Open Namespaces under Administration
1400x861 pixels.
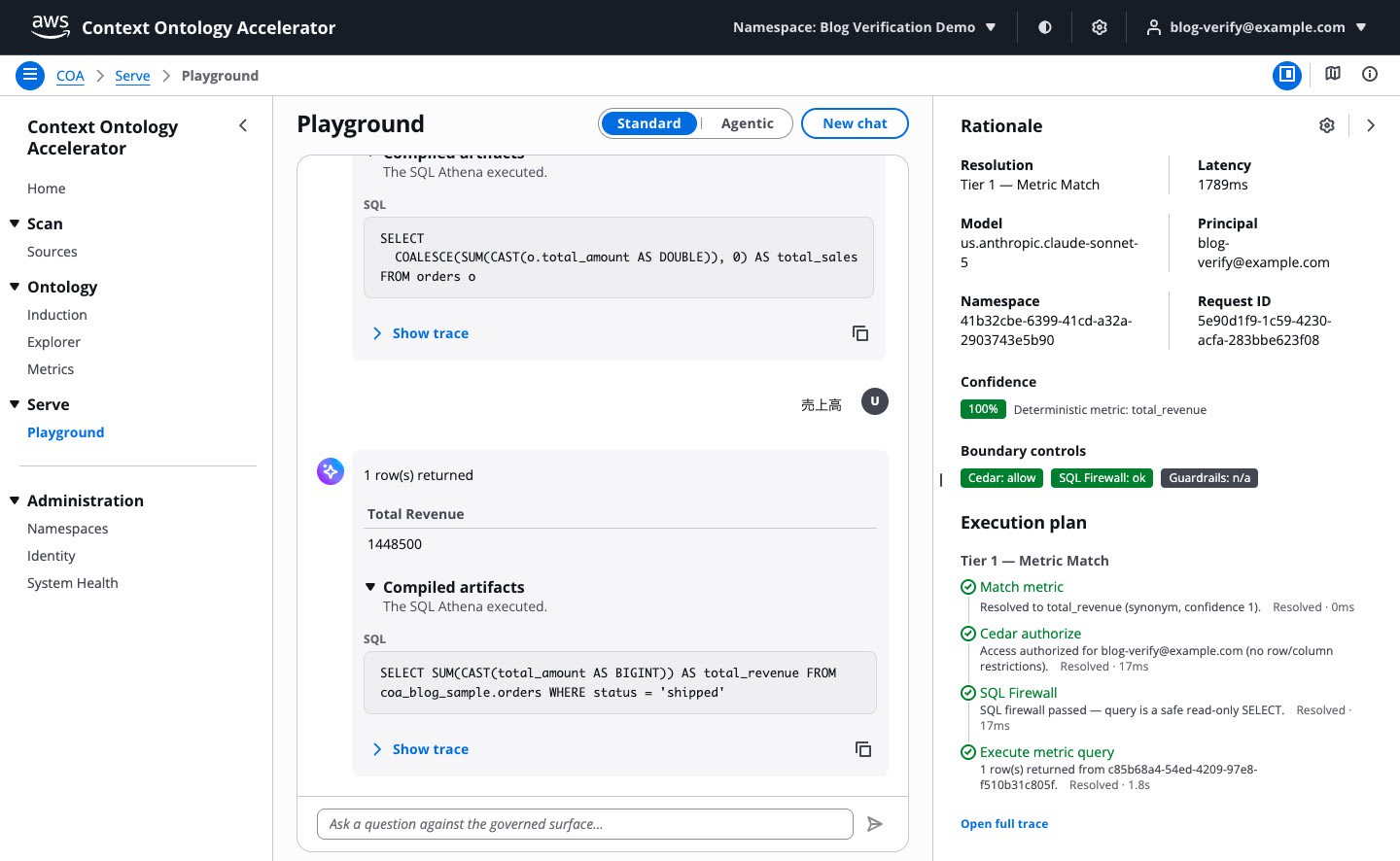pyautogui.click(x=68, y=529)
